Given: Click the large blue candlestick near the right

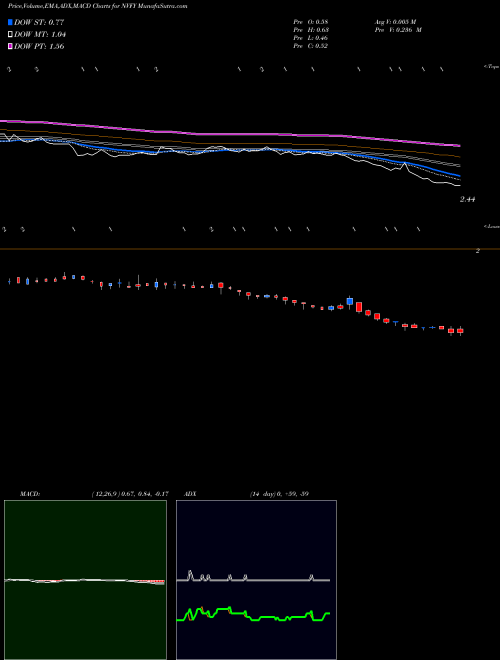Looking at the screenshot, I should [x=350, y=301].
